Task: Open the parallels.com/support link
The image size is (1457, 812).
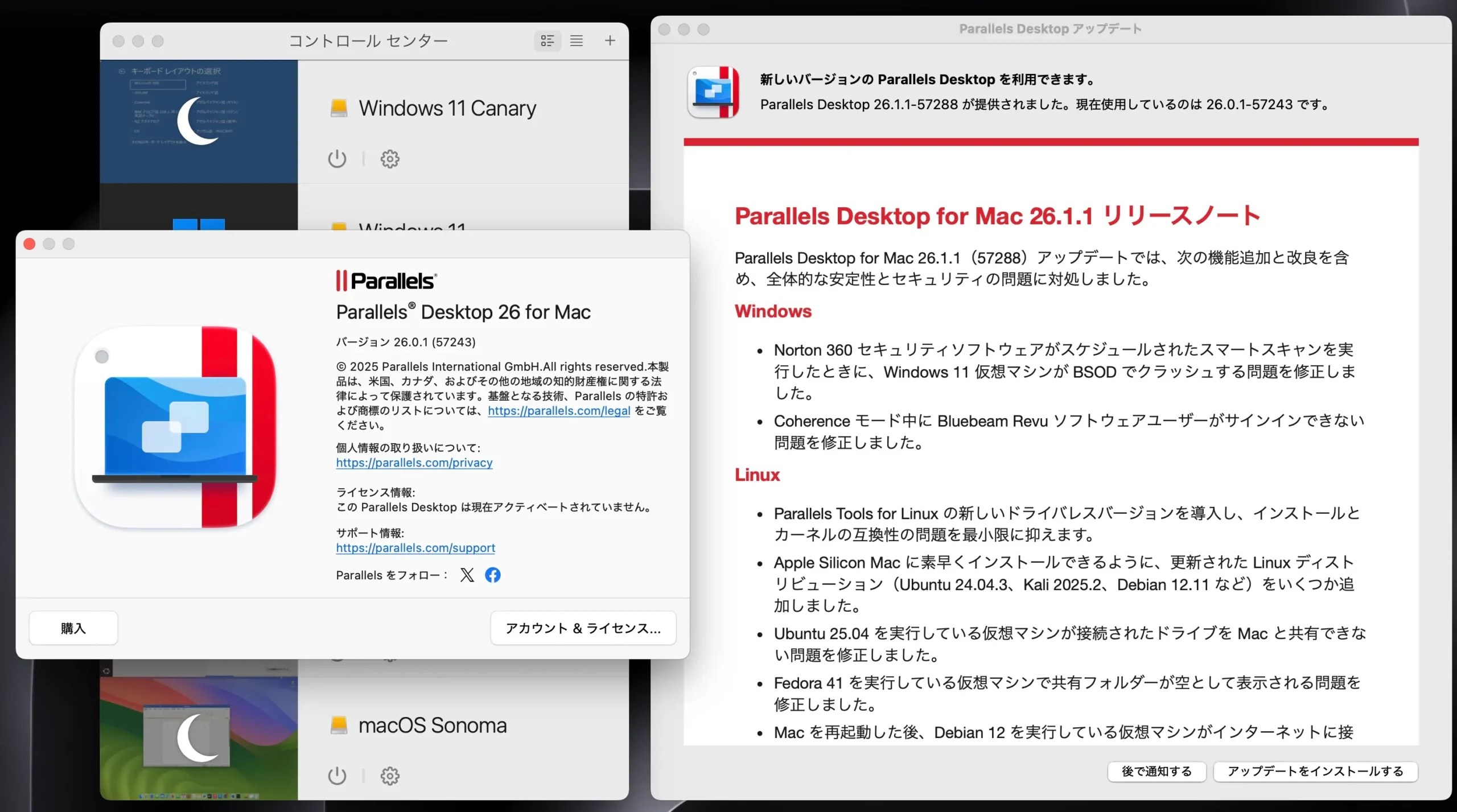Action: 415,548
